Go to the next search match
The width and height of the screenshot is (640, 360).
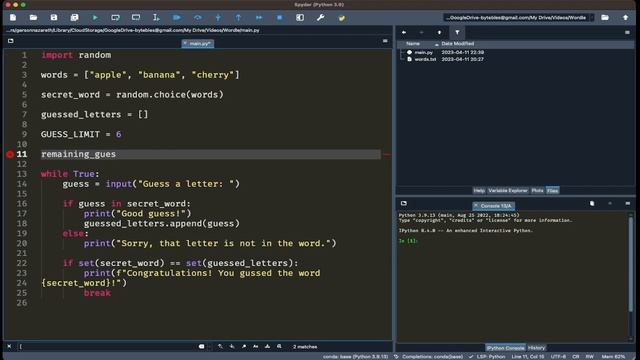point(232,347)
